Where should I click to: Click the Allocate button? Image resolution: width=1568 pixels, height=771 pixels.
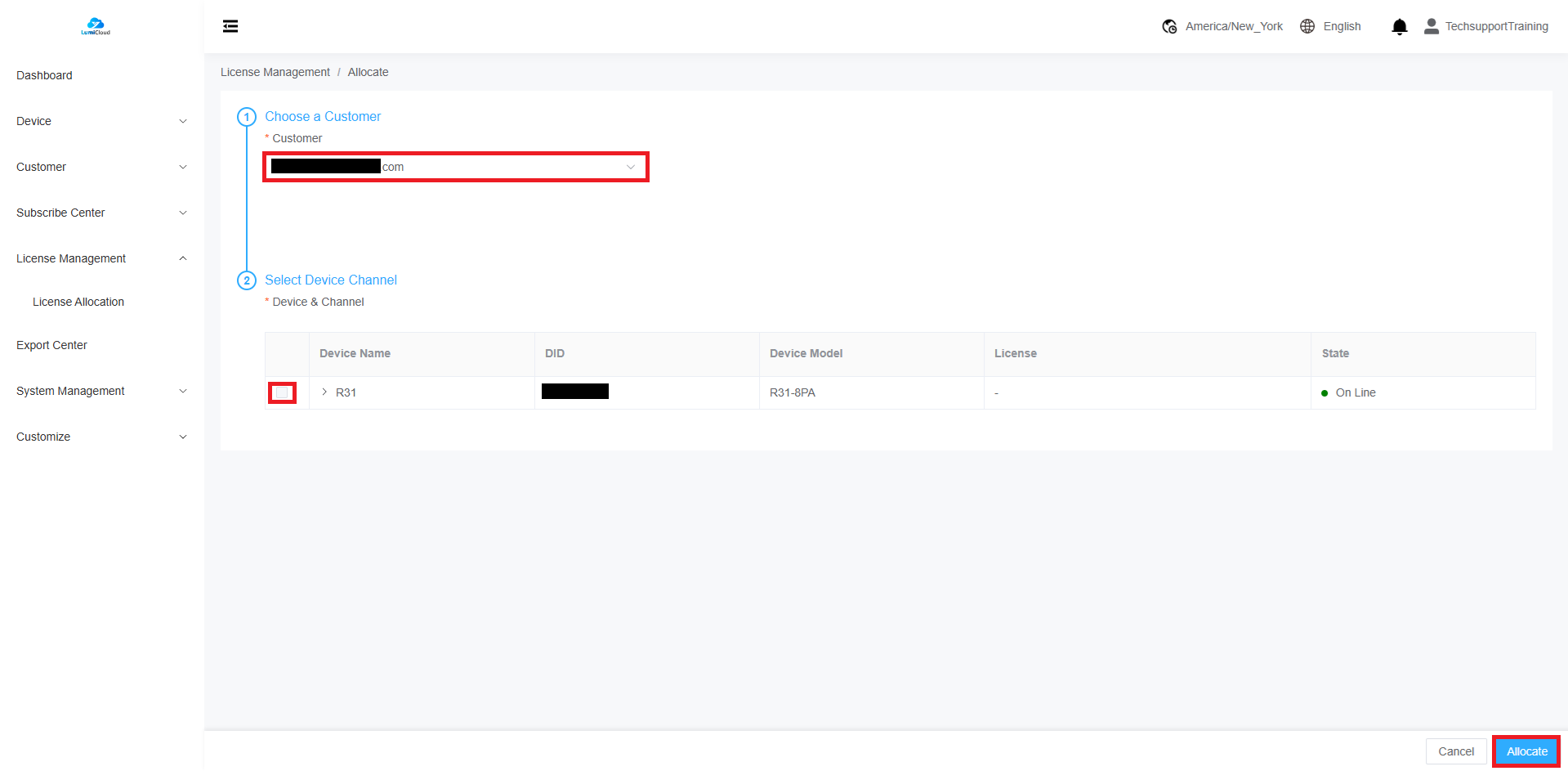[1526, 751]
